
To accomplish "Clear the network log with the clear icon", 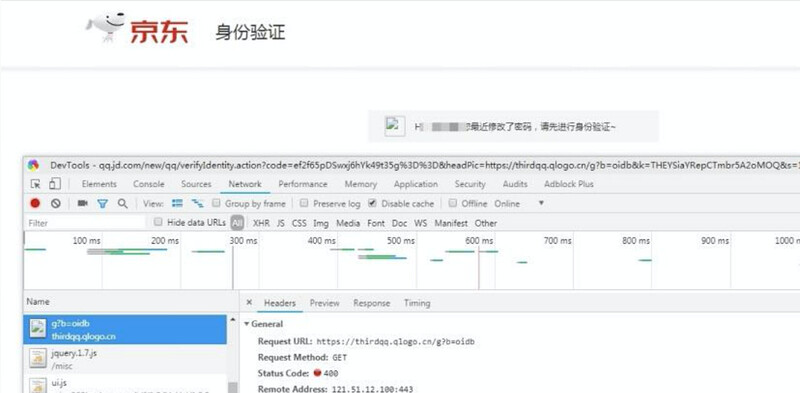I will click(x=56, y=204).
